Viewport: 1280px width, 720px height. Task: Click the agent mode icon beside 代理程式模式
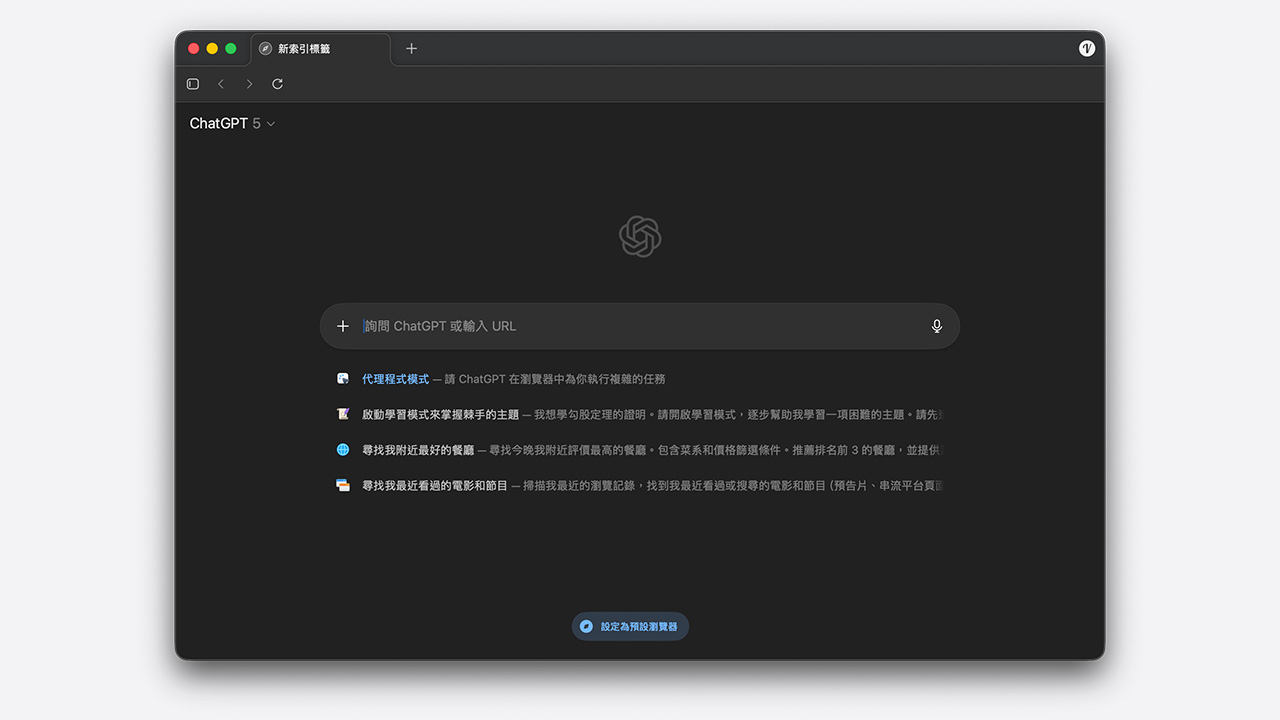point(343,379)
